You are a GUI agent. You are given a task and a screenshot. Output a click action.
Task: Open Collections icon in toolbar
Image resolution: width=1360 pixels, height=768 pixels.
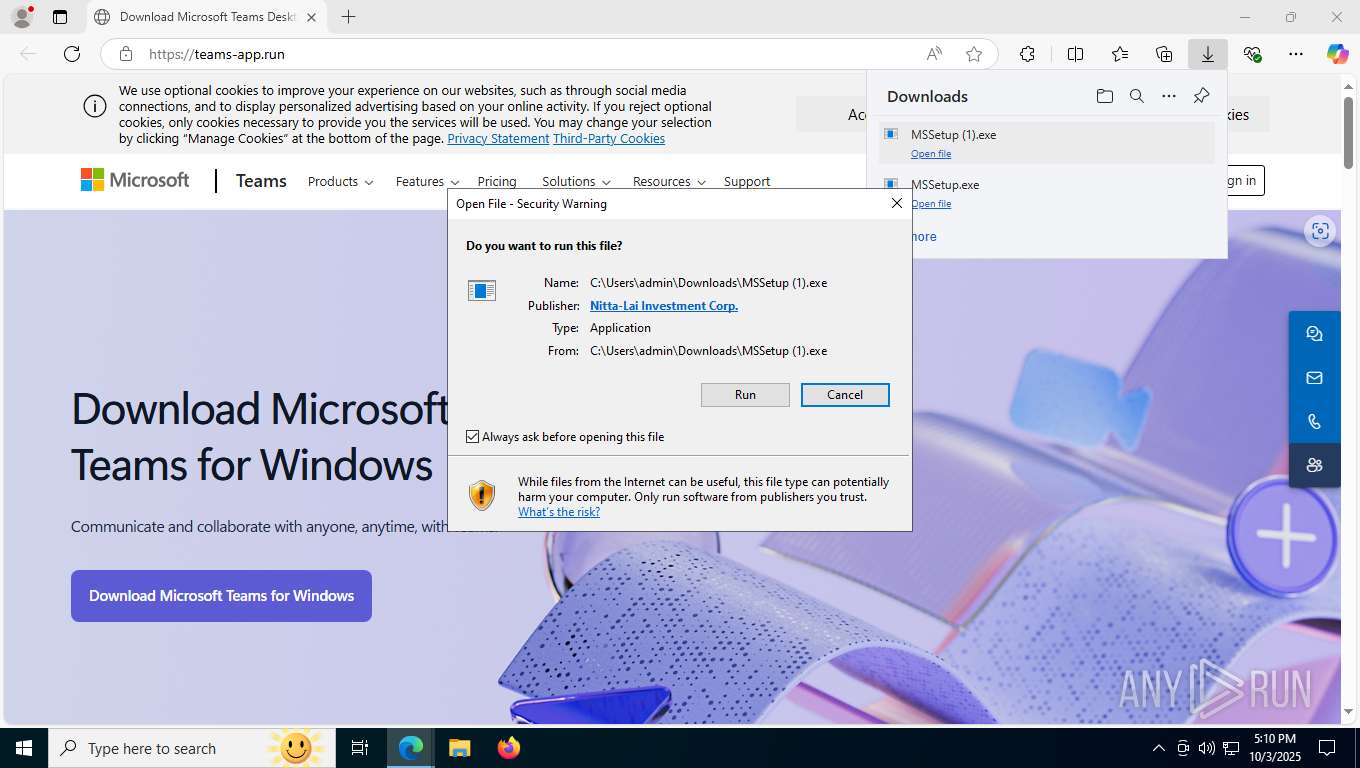pos(1164,54)
